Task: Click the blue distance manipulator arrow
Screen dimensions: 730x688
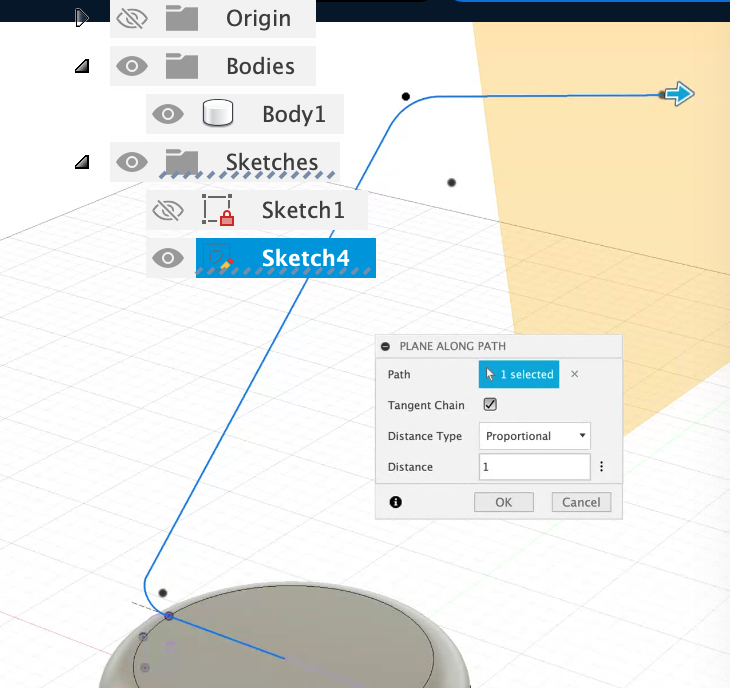Action: click(x=679, y=94)
